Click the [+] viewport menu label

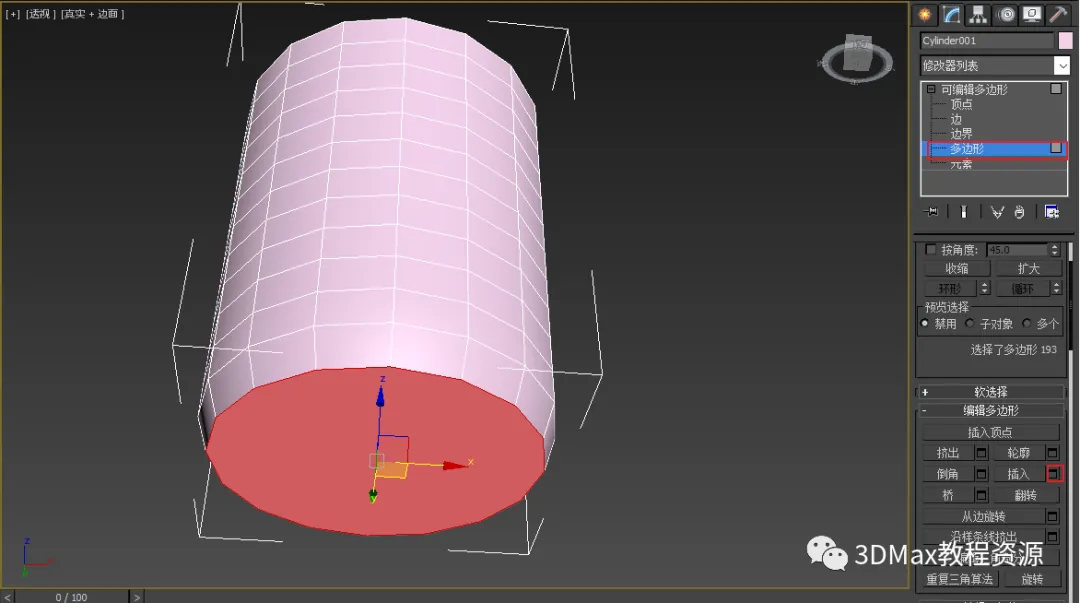click(x=12, y=14)
